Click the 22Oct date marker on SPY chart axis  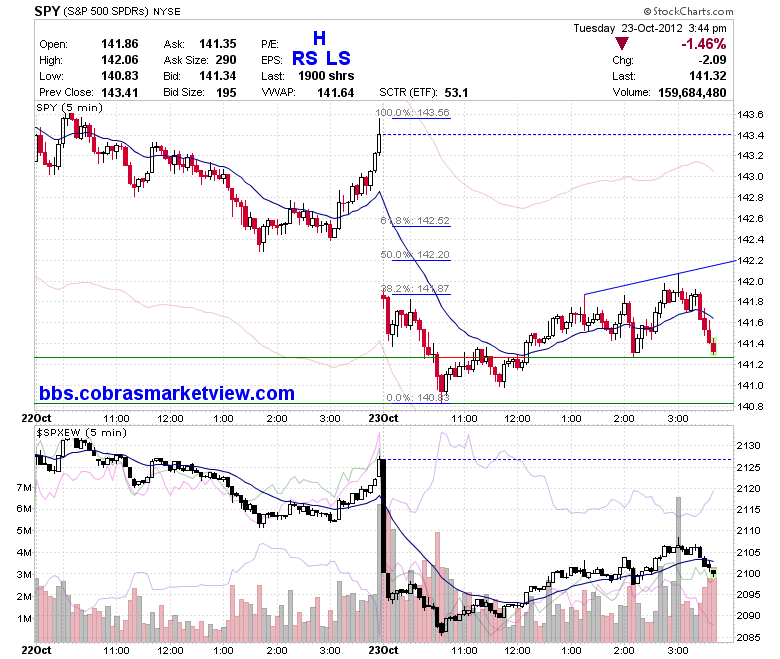[36, 418]
